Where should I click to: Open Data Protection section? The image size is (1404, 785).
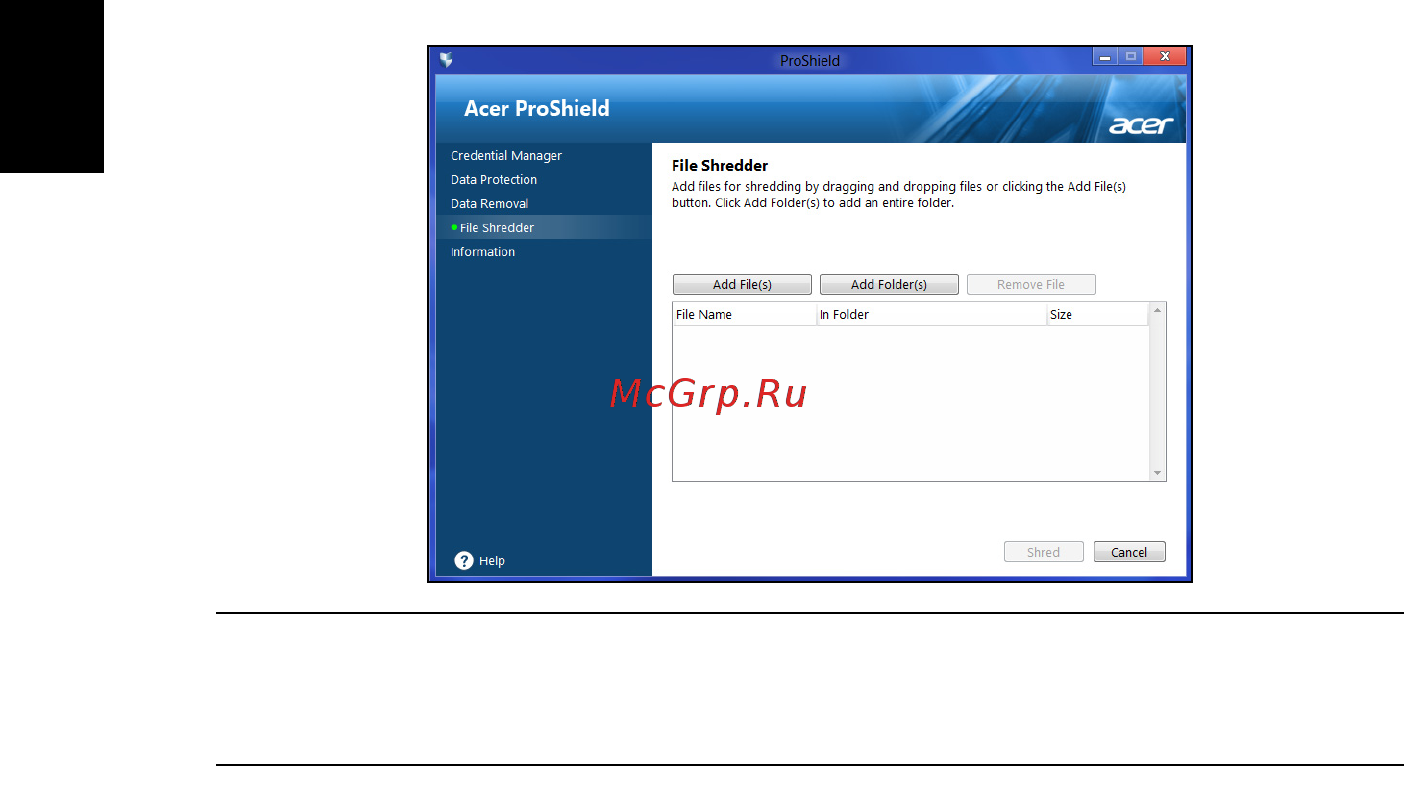click(494, 180)
